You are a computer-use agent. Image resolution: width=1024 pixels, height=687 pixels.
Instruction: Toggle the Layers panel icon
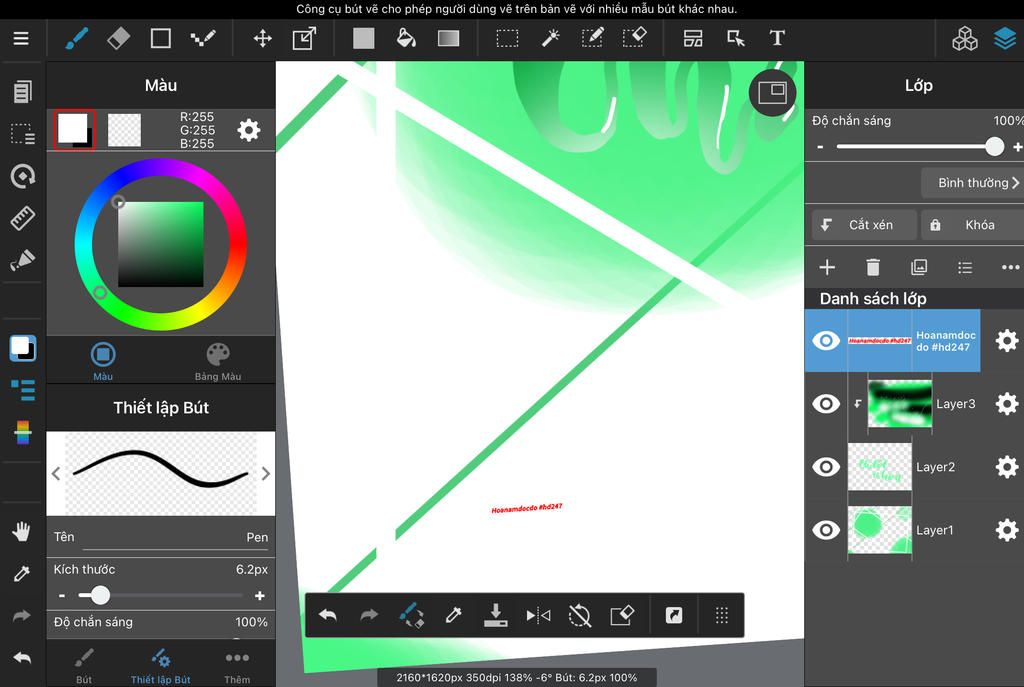1005,38
